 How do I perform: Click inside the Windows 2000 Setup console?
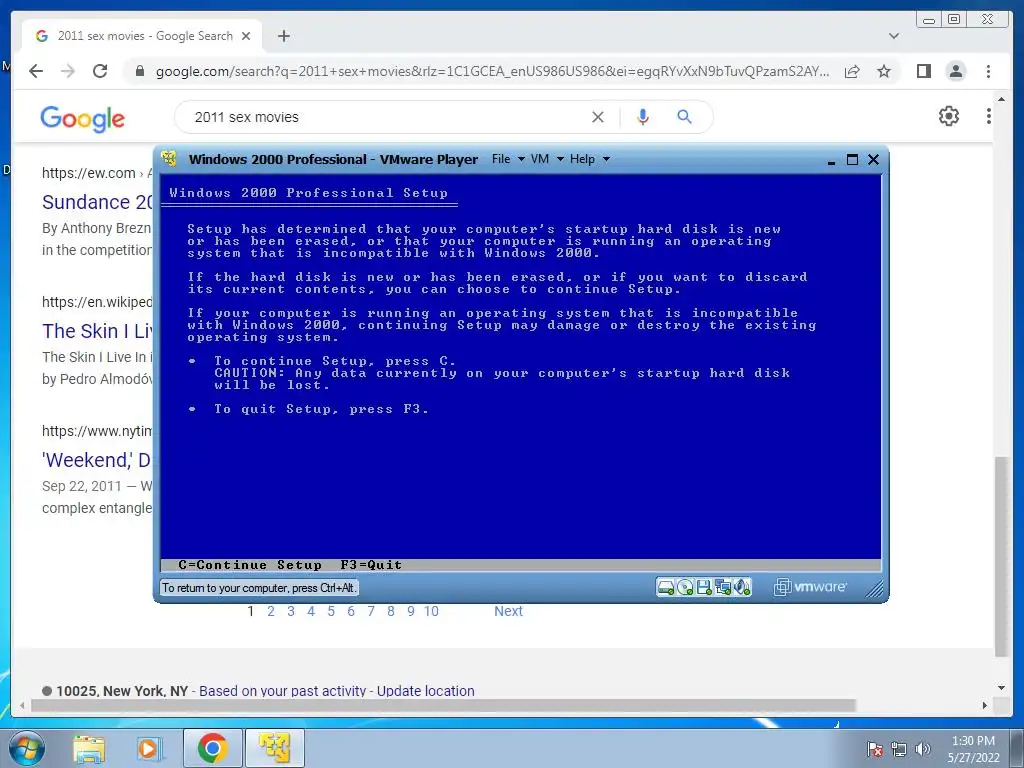pos(520,372)
